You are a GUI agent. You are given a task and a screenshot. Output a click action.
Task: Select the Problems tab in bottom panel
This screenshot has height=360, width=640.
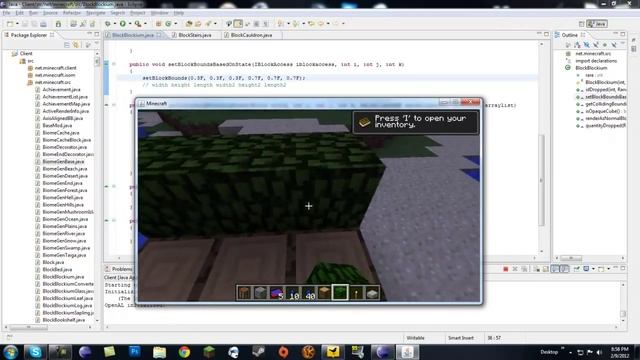[x=119, y=269]
